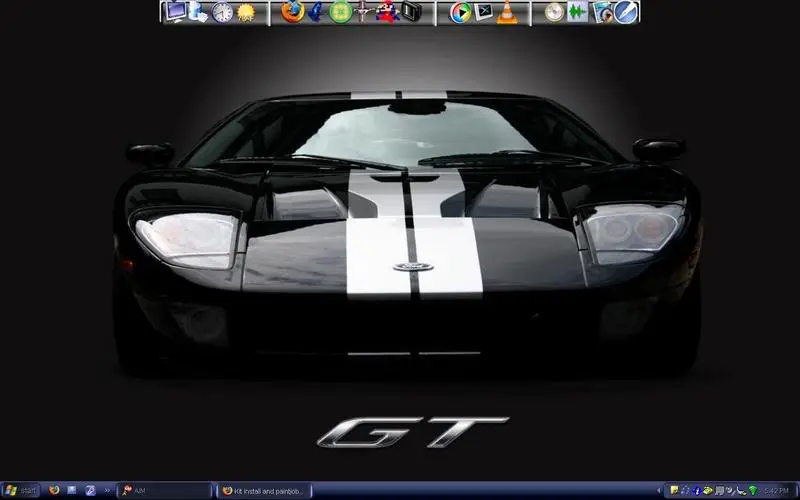Open the Windows Start menu
Screen dimensions: 800x500
(20, 491)
